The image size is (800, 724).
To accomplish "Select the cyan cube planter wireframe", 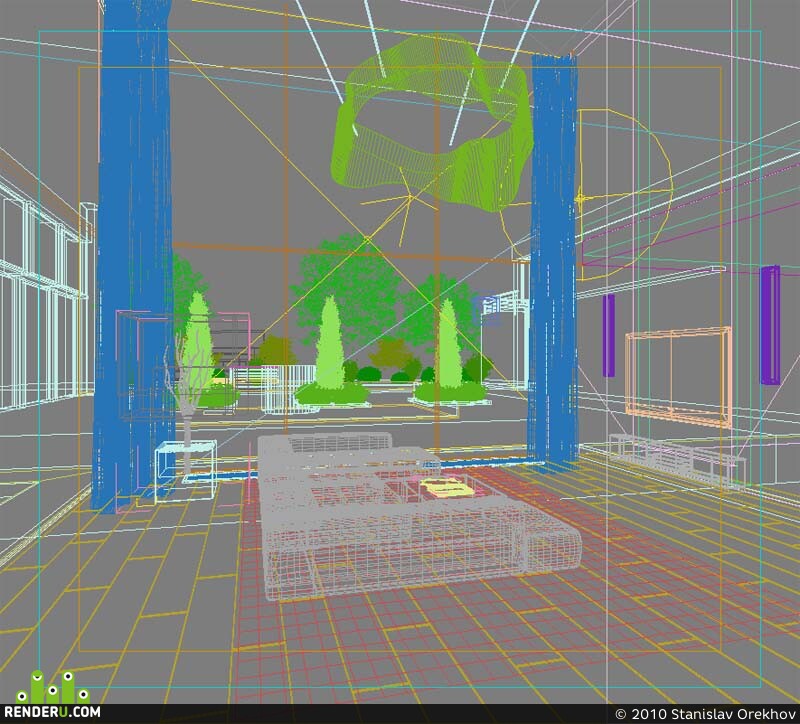I will pyautogui.click(x=186, y=470).
